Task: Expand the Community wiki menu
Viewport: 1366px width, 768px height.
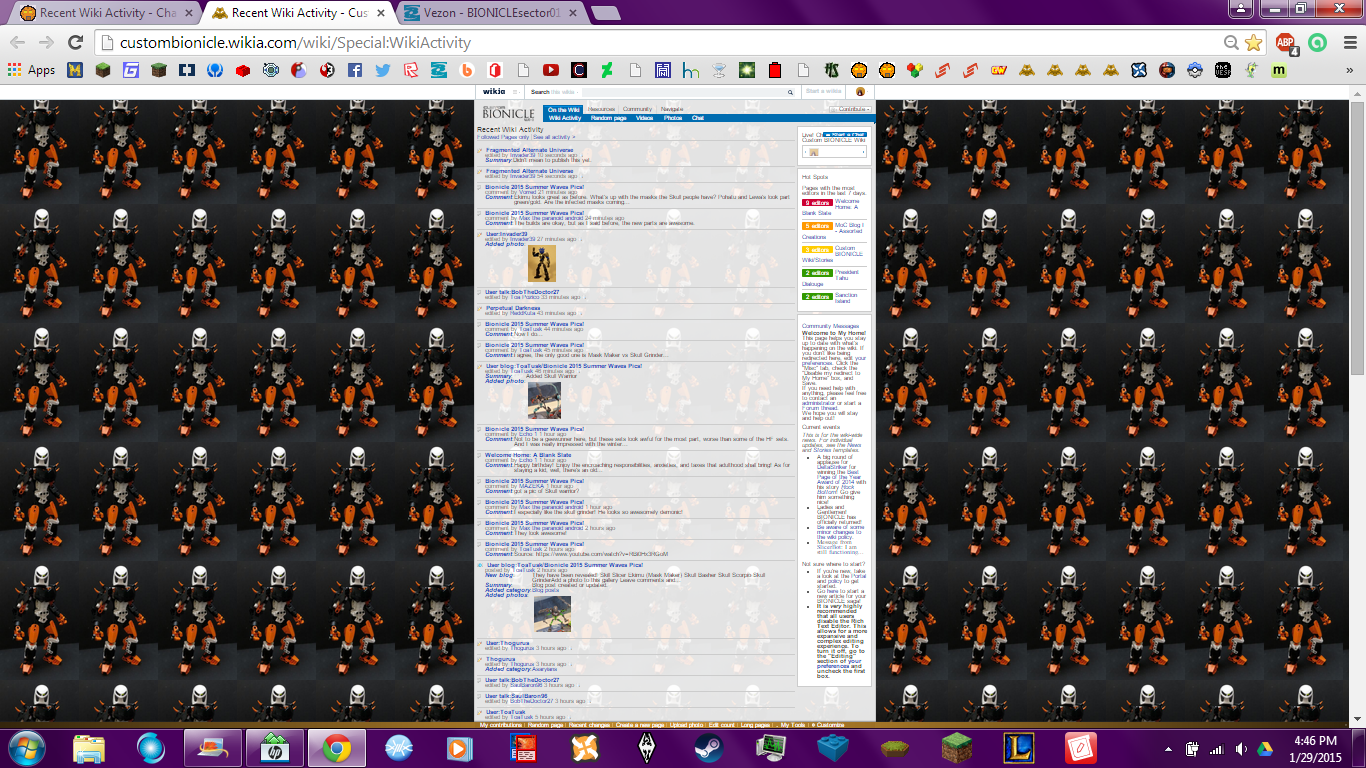Action: click(x=637, y=109)
